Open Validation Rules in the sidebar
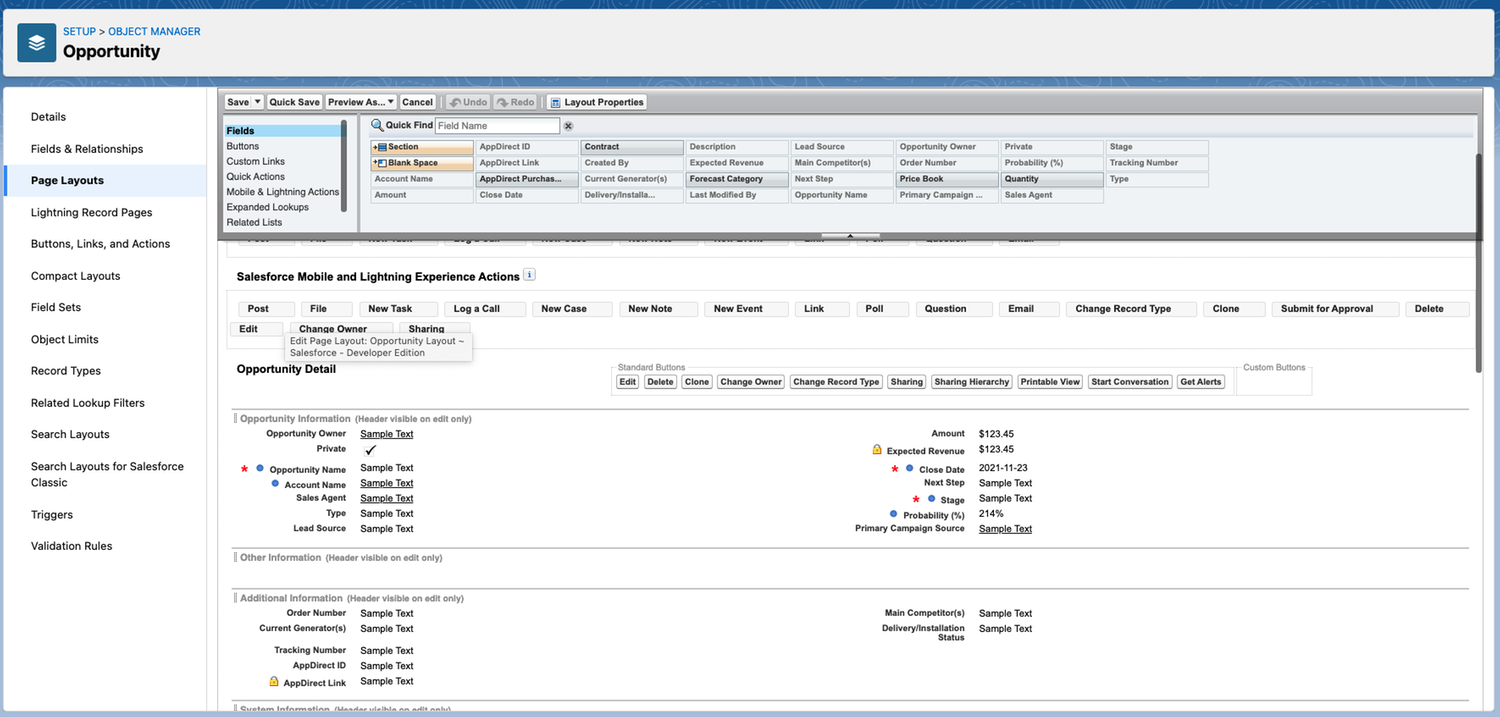 [x=71, y=545]
